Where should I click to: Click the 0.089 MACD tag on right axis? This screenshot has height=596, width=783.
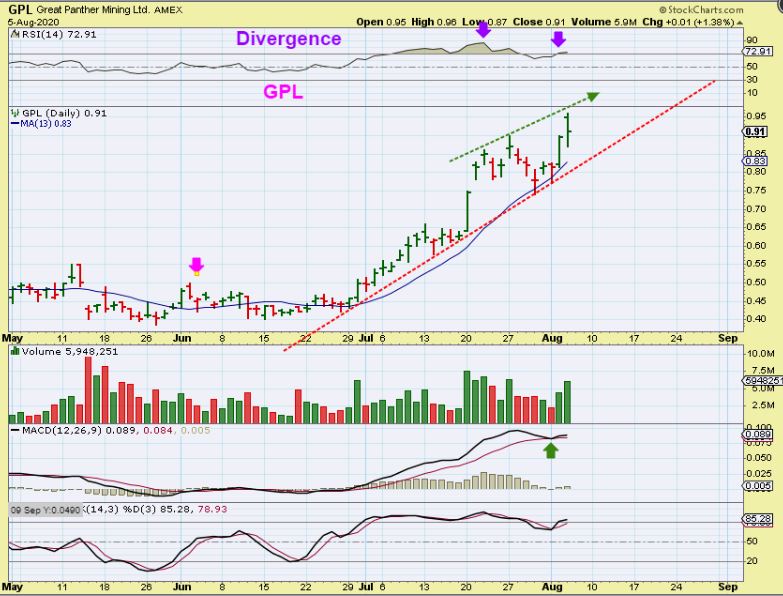pos(758,435)
